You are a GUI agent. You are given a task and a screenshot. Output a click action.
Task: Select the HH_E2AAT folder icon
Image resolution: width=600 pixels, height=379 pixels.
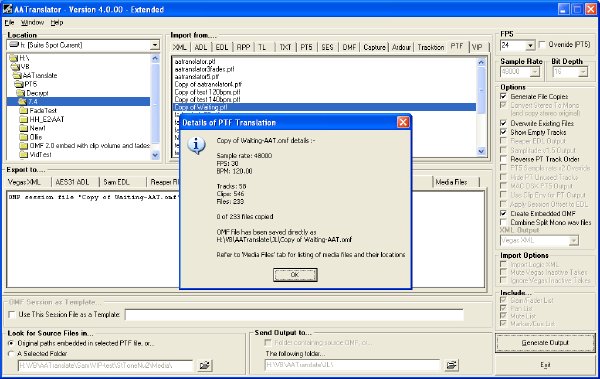tap(24, 119)
